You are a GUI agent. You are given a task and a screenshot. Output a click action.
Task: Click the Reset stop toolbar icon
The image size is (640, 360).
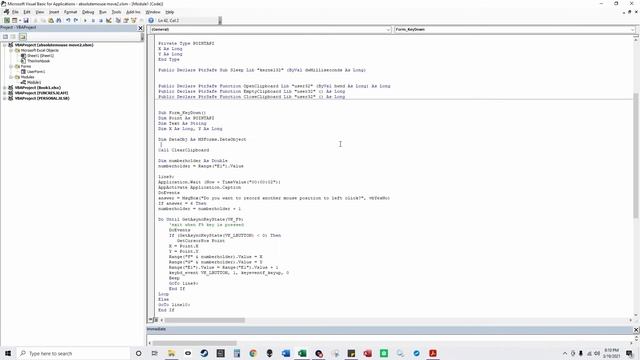coord(101,20)
